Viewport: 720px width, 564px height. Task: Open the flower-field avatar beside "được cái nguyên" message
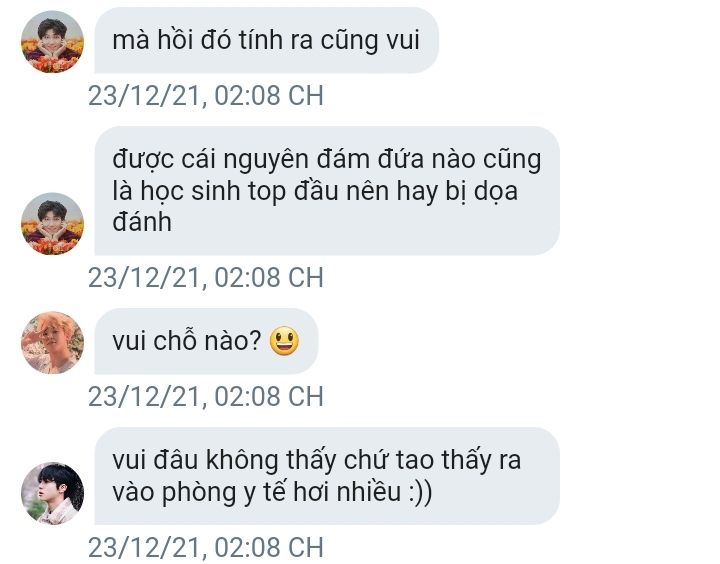[52, 224]
